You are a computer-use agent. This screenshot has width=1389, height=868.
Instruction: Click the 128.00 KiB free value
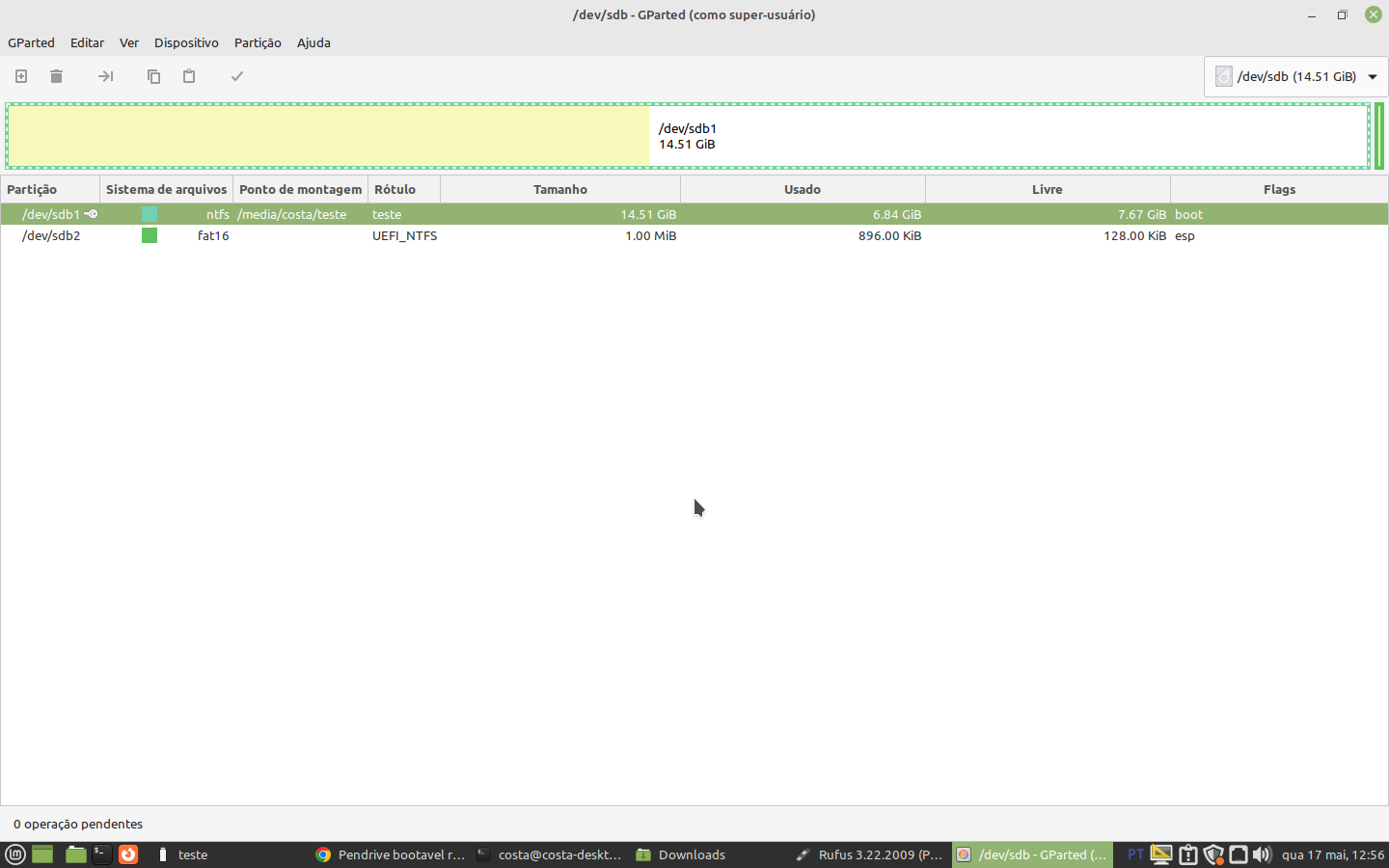point(1134,235)
